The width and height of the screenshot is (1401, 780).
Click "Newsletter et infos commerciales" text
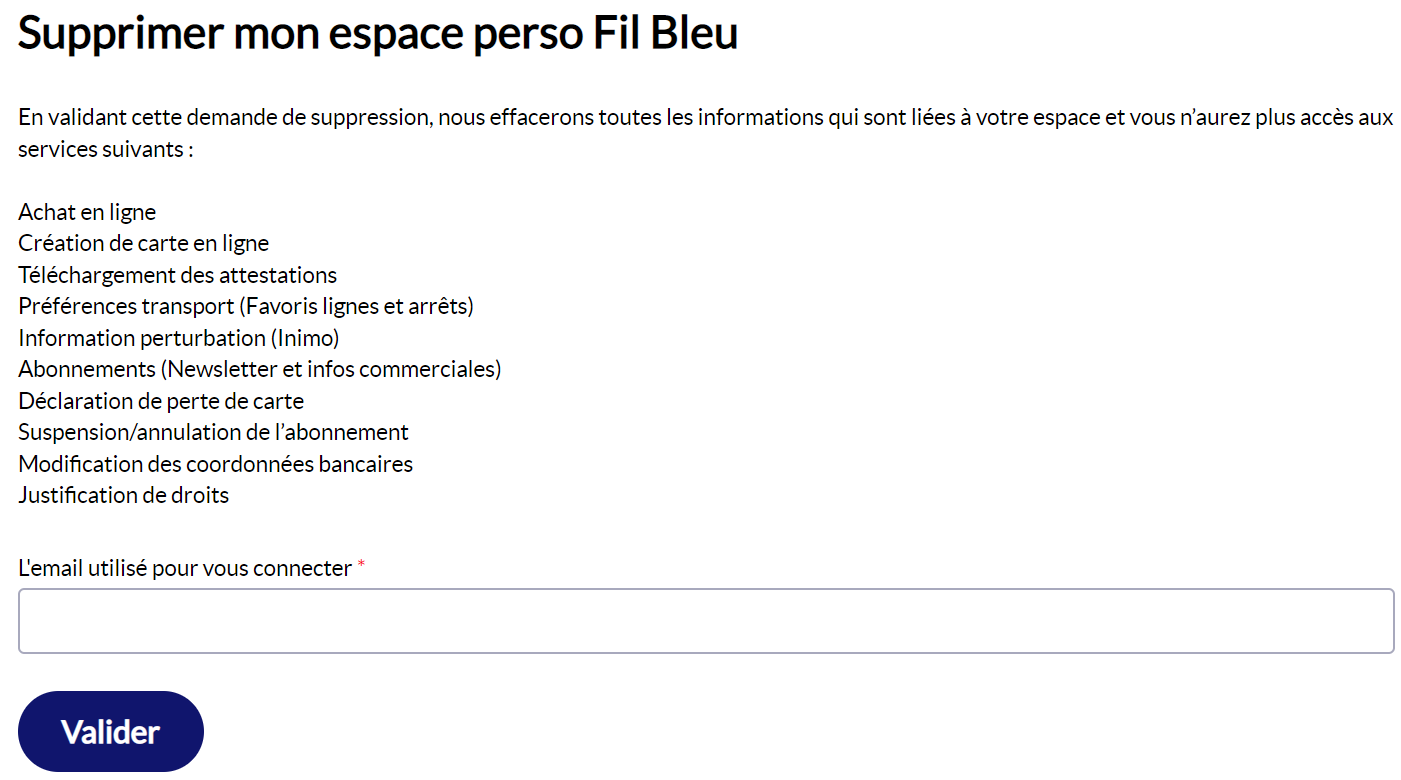pos(331,369)
